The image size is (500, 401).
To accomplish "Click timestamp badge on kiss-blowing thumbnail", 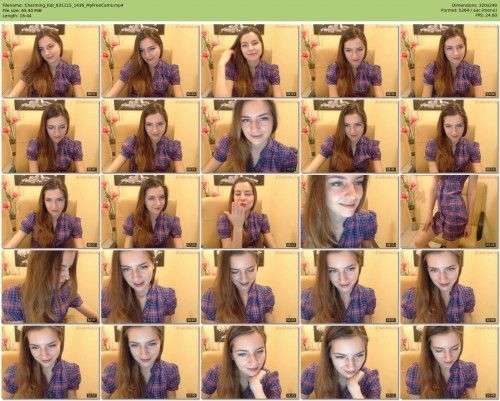I will pos(291,245).
